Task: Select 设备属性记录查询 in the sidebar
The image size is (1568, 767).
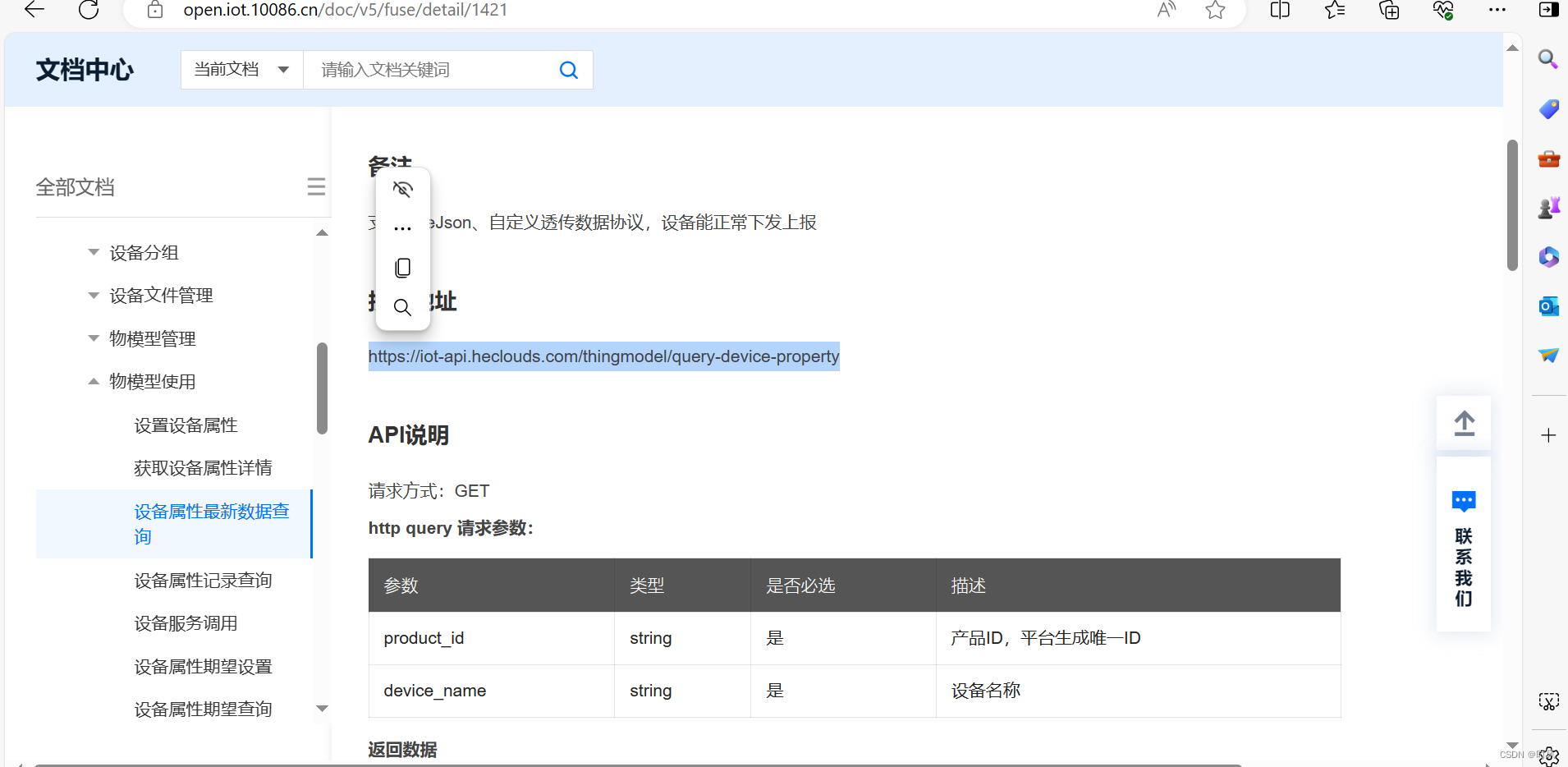Action: click(203, 580)
